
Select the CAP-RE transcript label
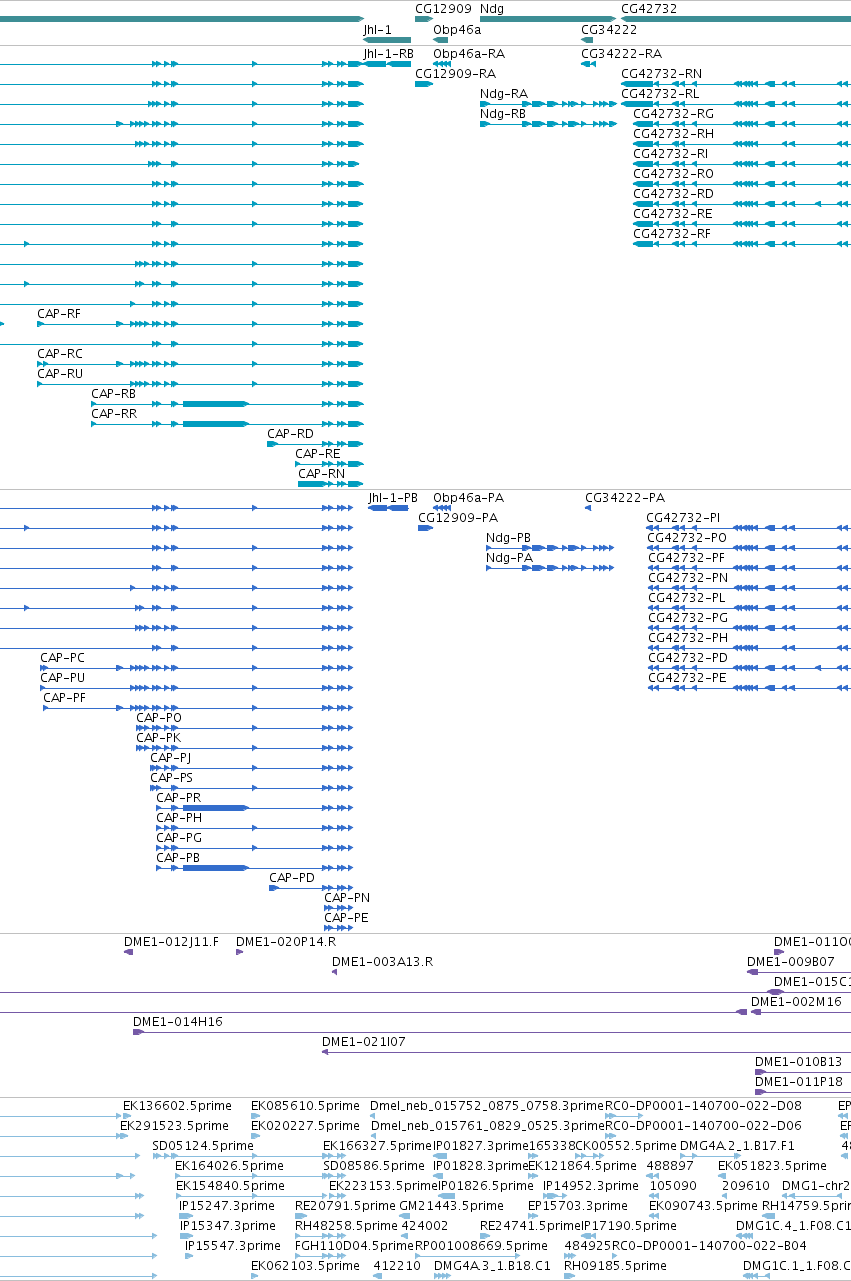pos(318,454)
